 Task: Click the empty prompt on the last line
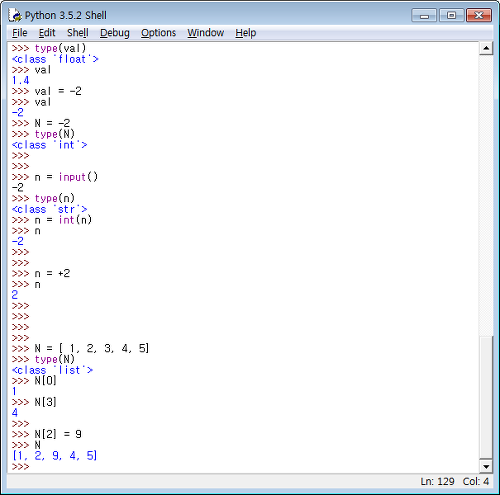[x=20, y=466]
